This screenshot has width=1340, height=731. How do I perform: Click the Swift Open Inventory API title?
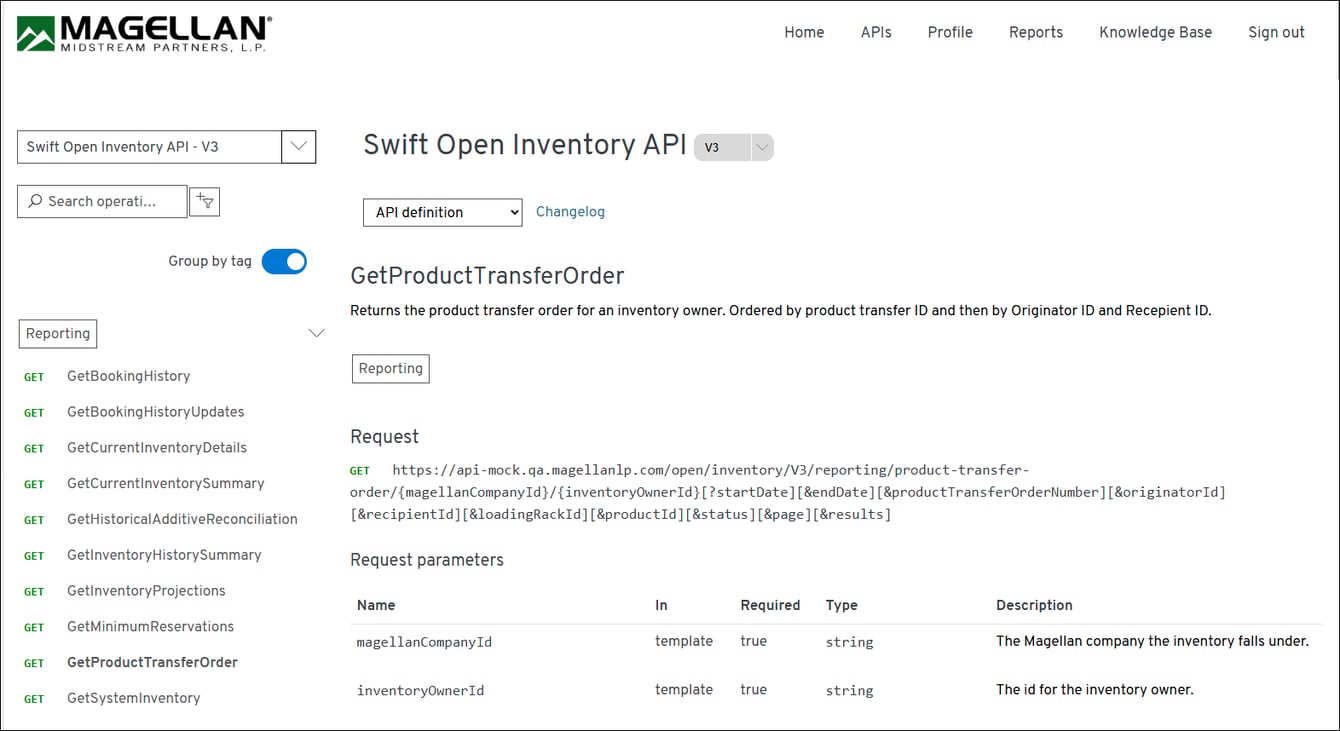(x=525, y=145)
